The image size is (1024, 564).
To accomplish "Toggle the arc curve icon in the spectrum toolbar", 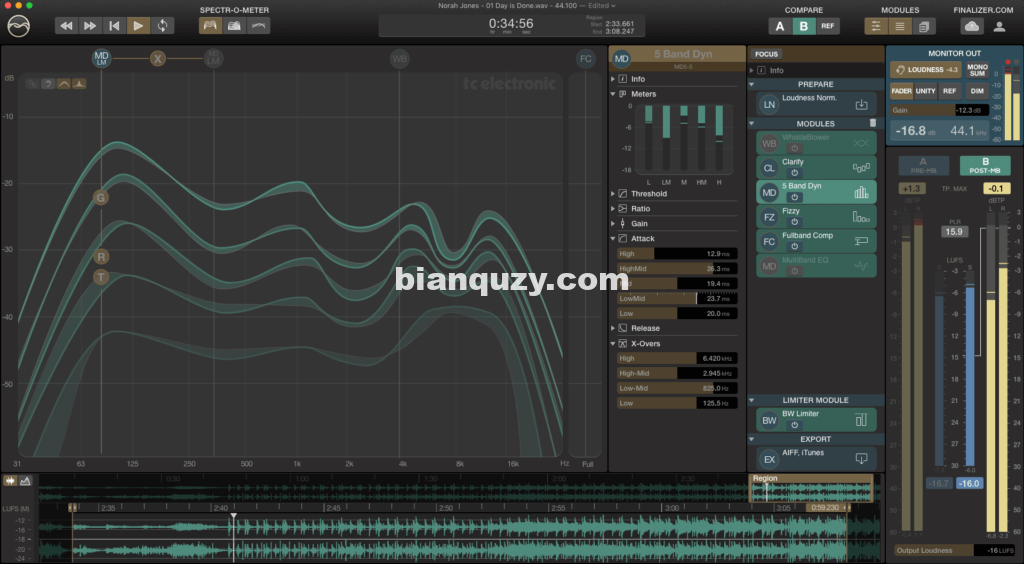I will (x=63, y=84).
